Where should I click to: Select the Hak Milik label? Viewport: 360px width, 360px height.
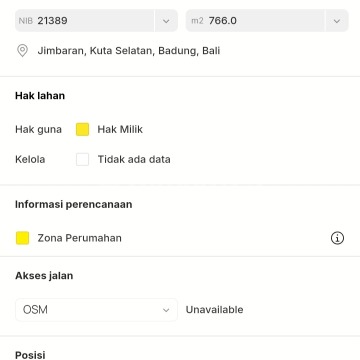120,129
